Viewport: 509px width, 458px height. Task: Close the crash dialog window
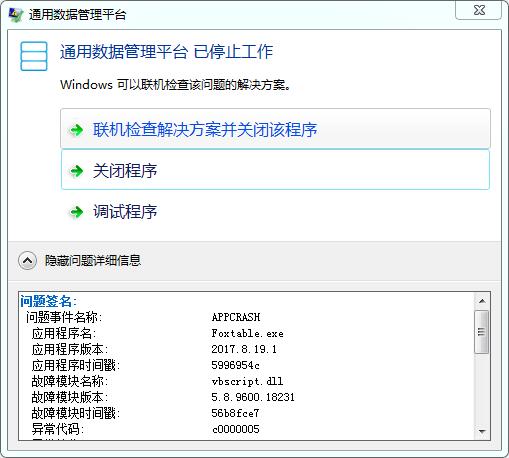[479, 10]
